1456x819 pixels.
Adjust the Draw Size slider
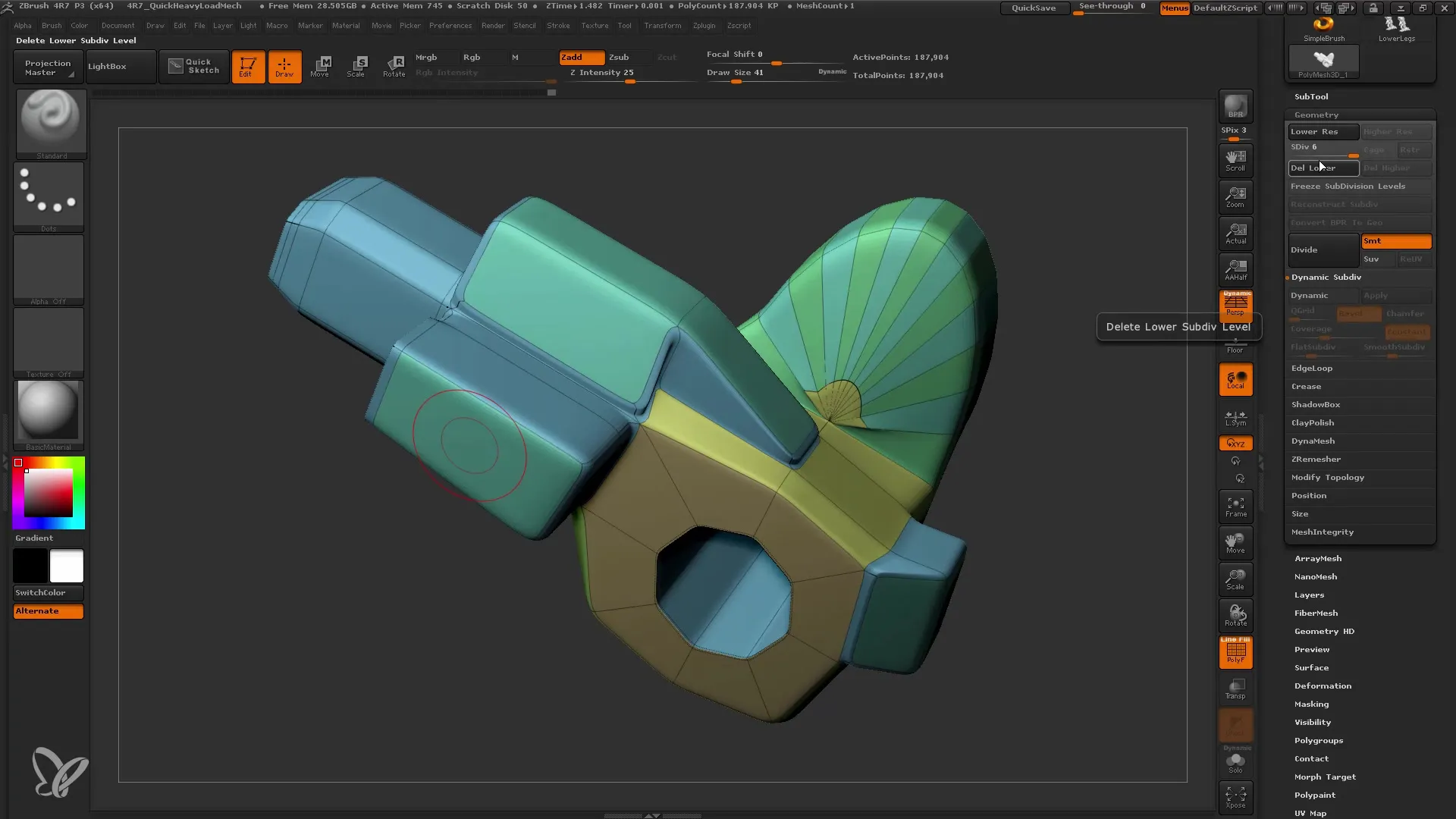click(777, 75)
